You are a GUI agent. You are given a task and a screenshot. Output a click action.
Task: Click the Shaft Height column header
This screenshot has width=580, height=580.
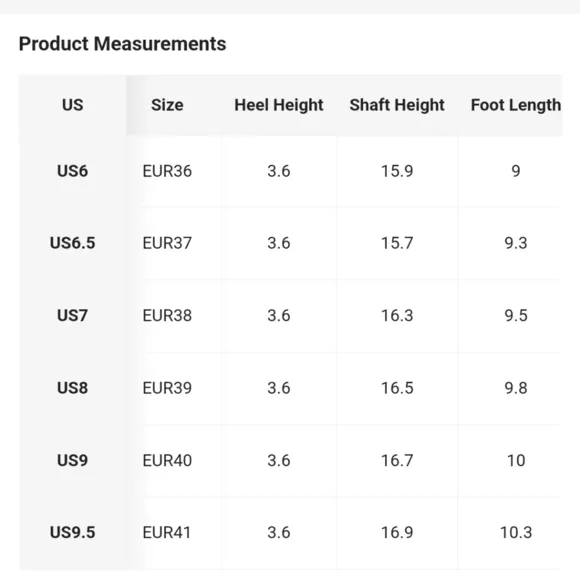(x=397, y=105)
